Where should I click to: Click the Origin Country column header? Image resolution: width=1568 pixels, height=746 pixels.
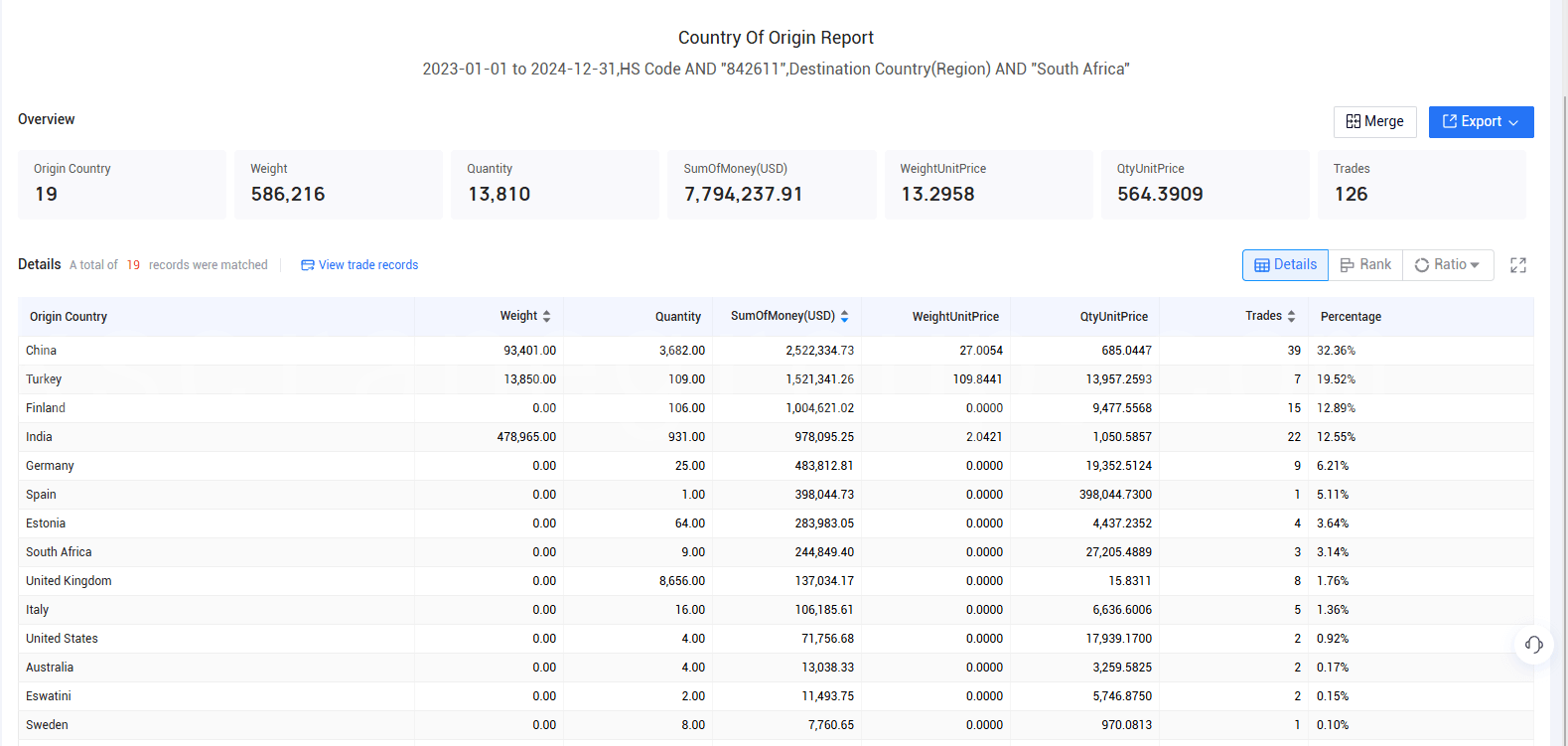pyautogui.click(x=69, y=317)
